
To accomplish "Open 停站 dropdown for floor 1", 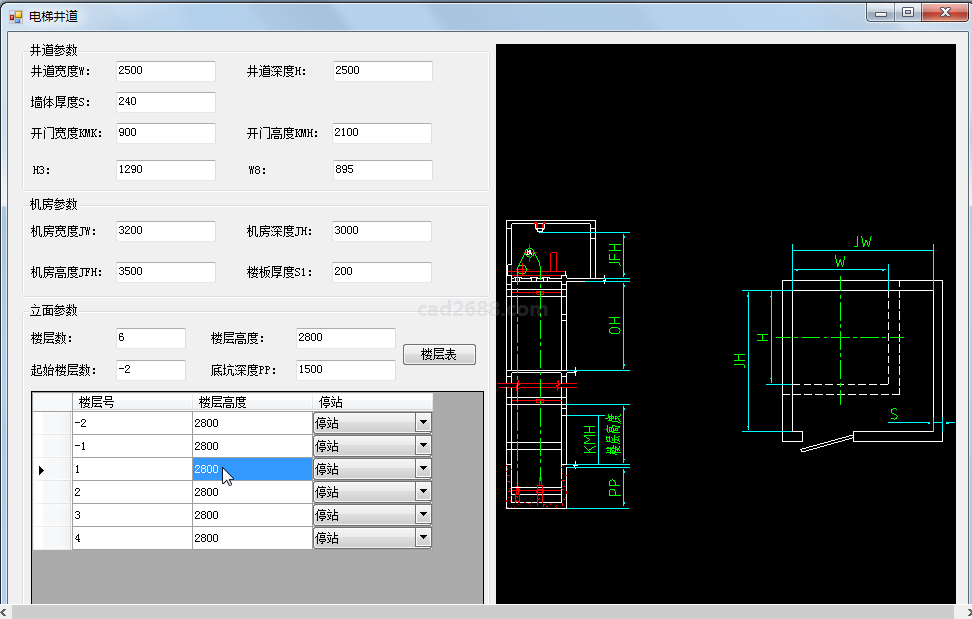I will coord(423,469).
